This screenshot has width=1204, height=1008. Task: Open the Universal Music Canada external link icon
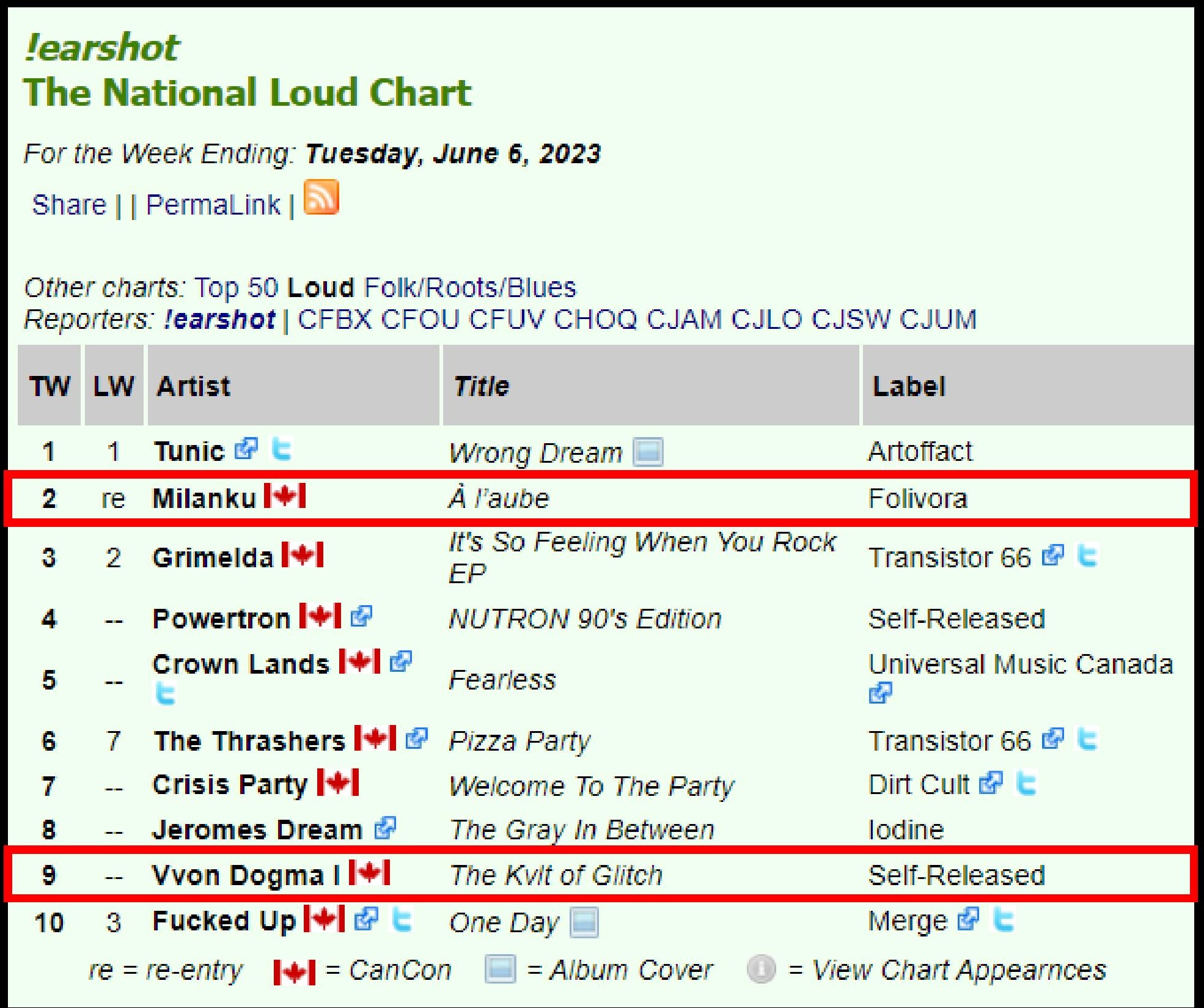(x=880, y=693)
